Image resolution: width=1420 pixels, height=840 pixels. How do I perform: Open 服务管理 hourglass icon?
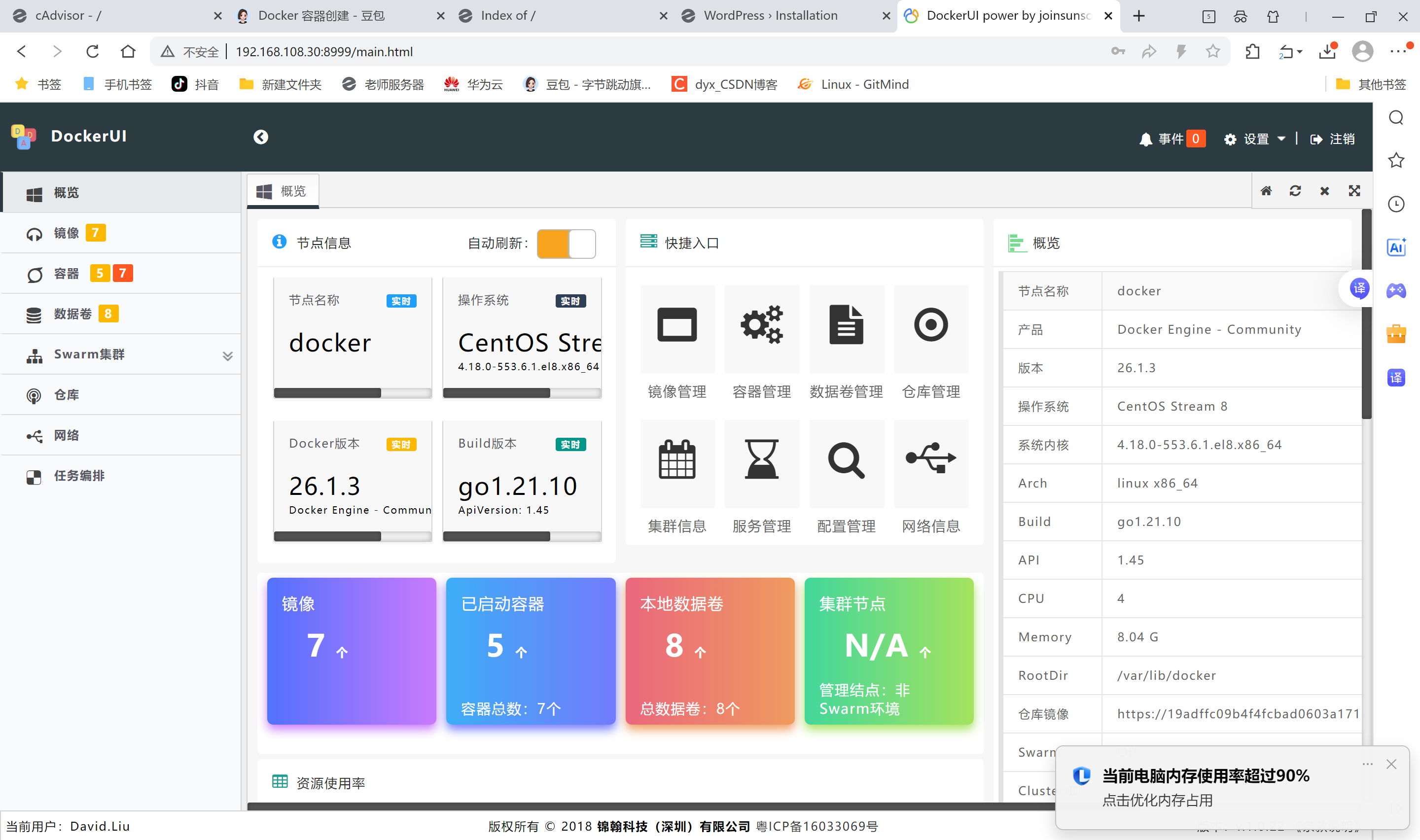(x=761, y=459)
